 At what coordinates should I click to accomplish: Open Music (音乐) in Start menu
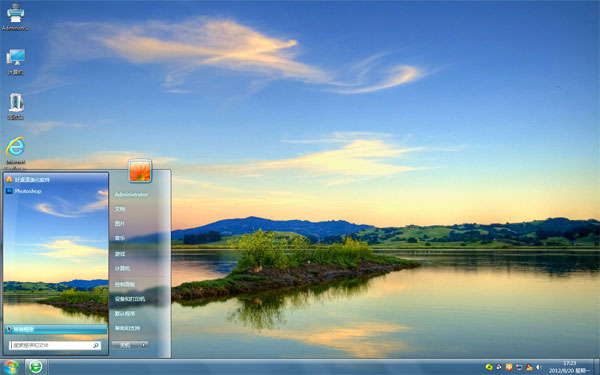tap(120, 238)
